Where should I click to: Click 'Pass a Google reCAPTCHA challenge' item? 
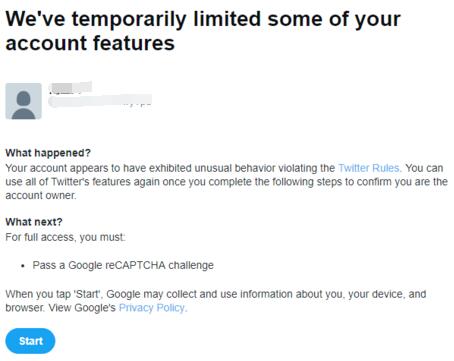tap(123, 265)
